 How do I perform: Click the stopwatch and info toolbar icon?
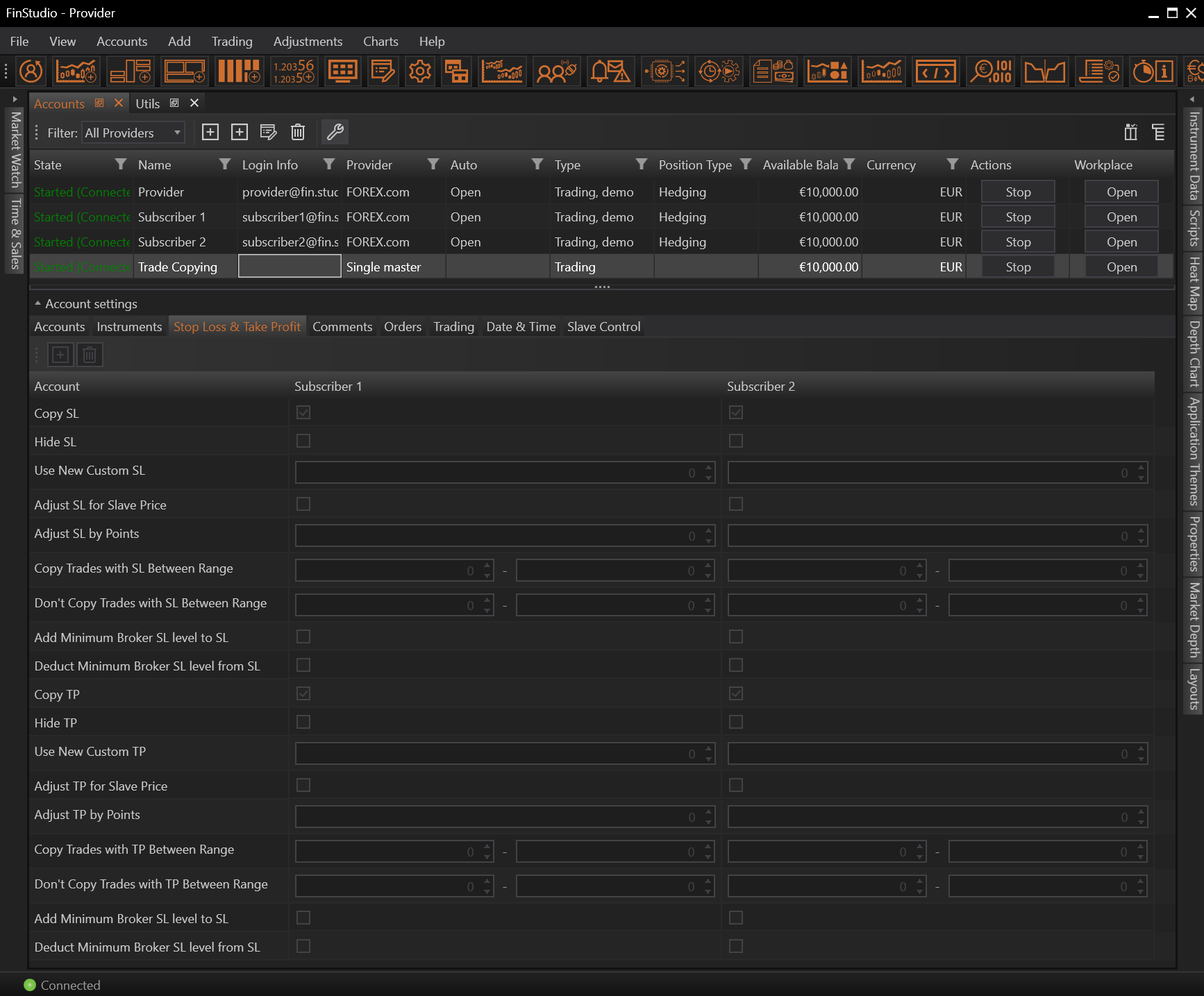coord(1153,71)
